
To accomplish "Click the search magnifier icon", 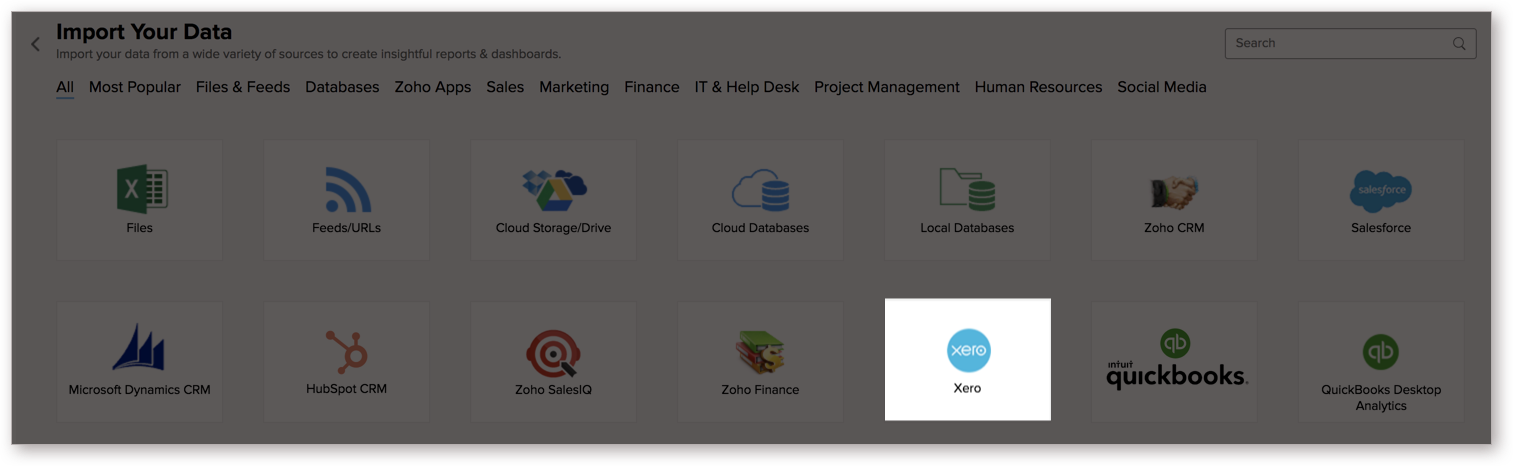I will click(x=1459, y=44).
